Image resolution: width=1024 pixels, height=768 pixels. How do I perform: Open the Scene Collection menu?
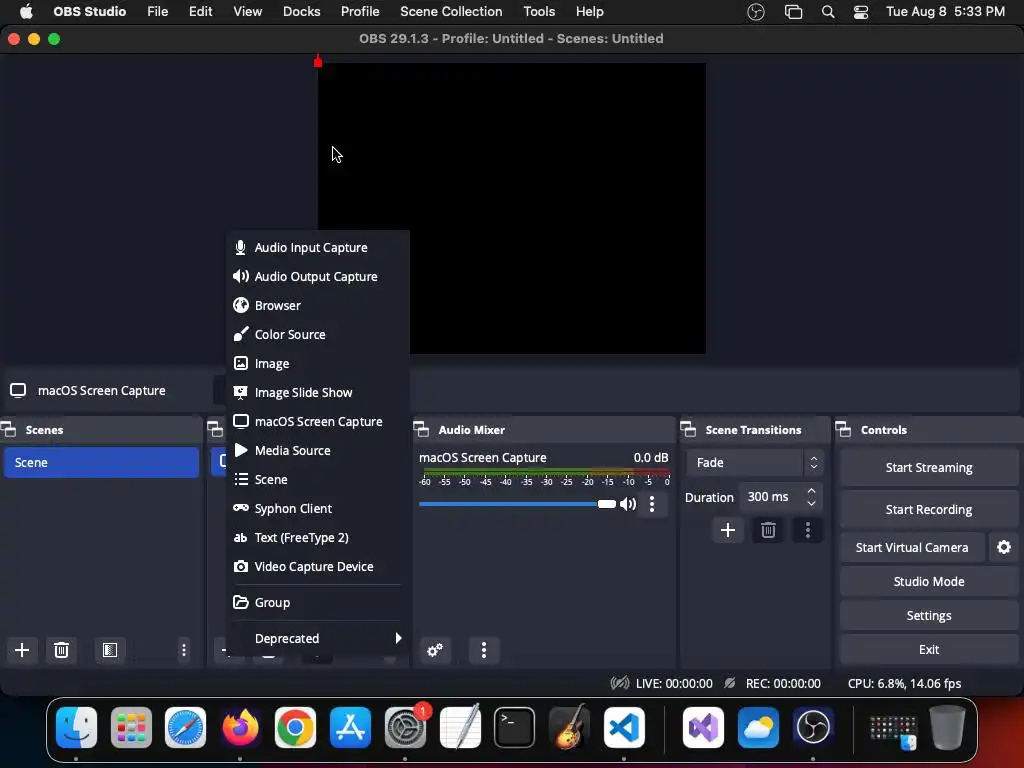(x=451, y=11)
